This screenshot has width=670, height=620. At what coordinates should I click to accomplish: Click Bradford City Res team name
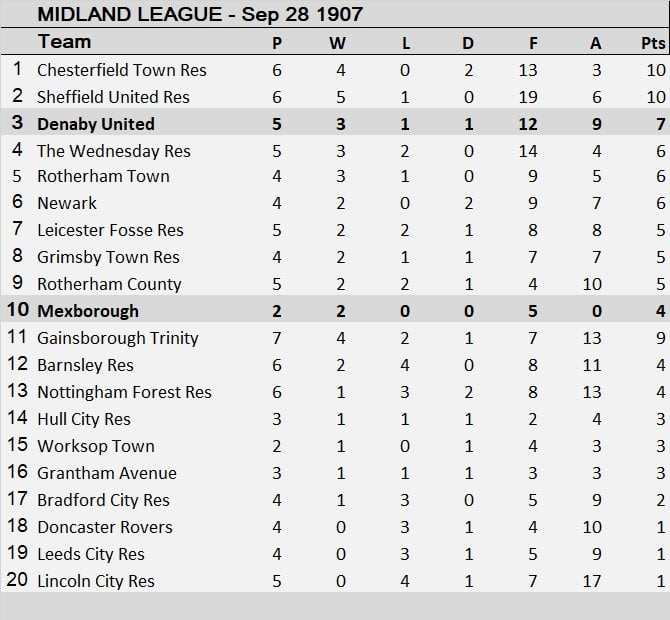(x=103, y=500)
